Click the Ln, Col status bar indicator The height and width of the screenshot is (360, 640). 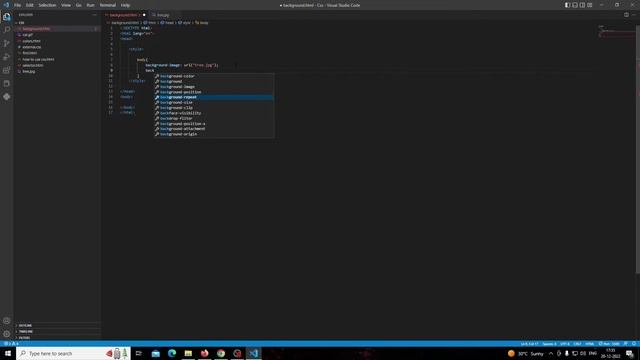coord(529,344)
